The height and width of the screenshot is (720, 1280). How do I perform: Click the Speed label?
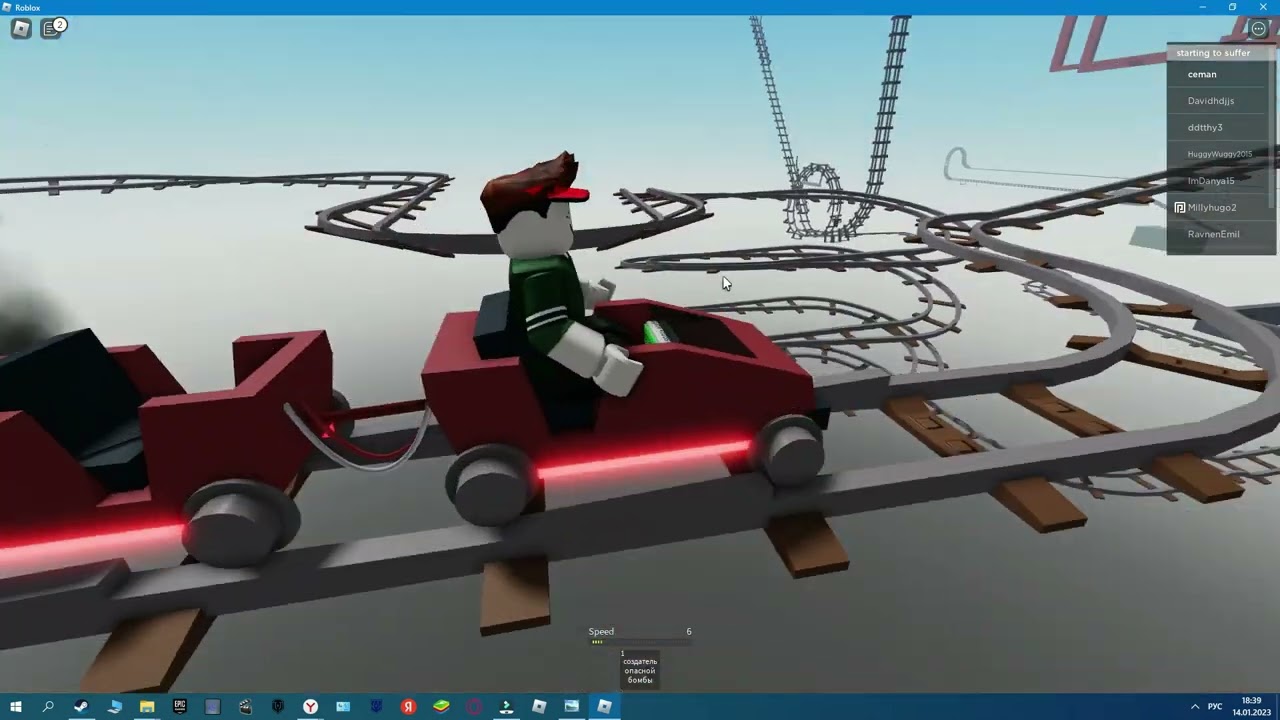[x=601, y=632]
